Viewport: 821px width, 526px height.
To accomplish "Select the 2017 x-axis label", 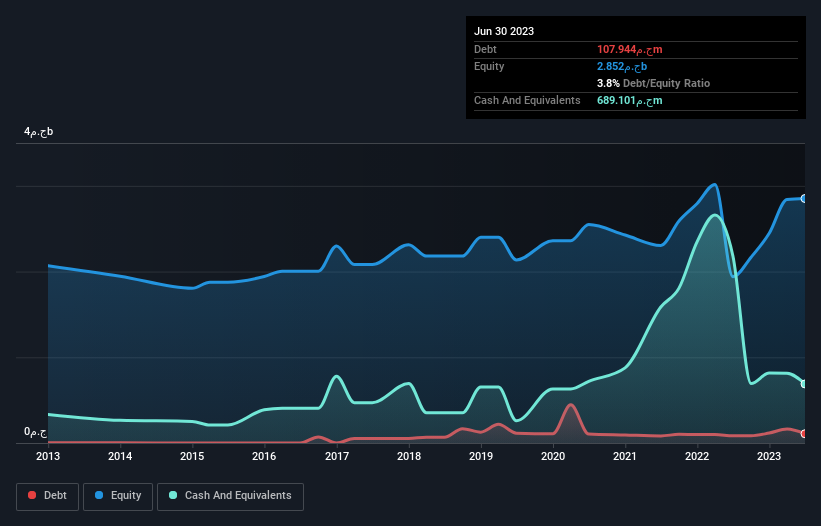I will (x=337, y=456).
